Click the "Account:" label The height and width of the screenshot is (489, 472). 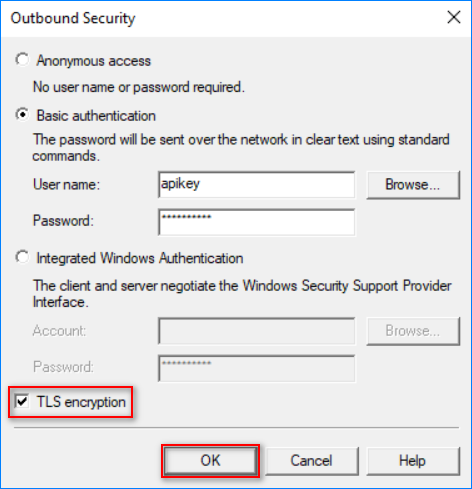[59, 331]
